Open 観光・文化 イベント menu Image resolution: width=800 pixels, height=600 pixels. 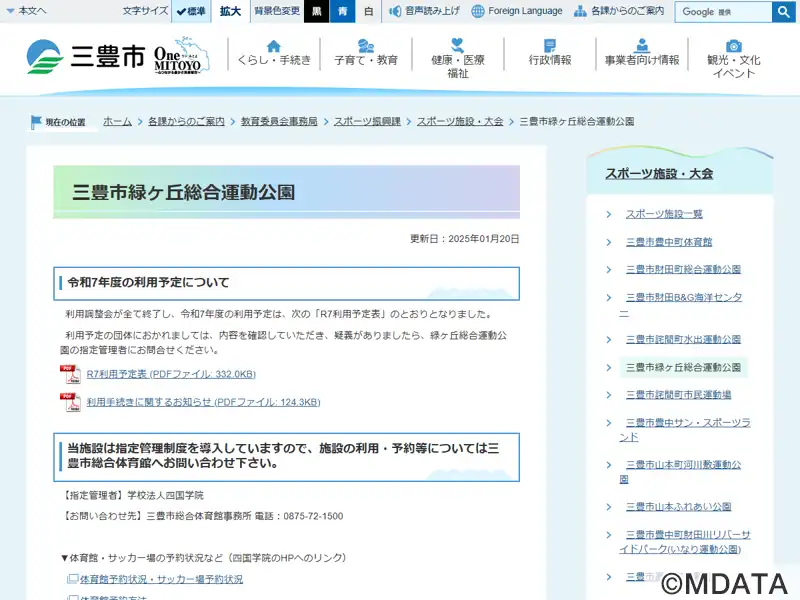(x=734, y=58)
